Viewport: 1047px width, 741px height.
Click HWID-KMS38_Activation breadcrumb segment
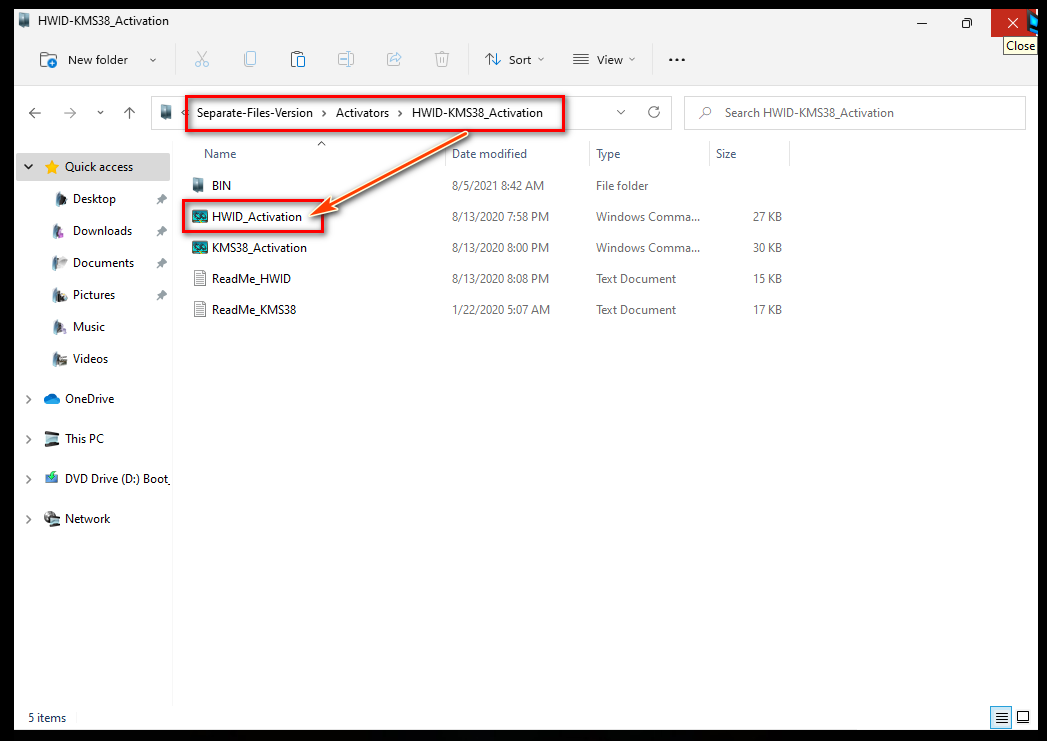click(477, 113)
